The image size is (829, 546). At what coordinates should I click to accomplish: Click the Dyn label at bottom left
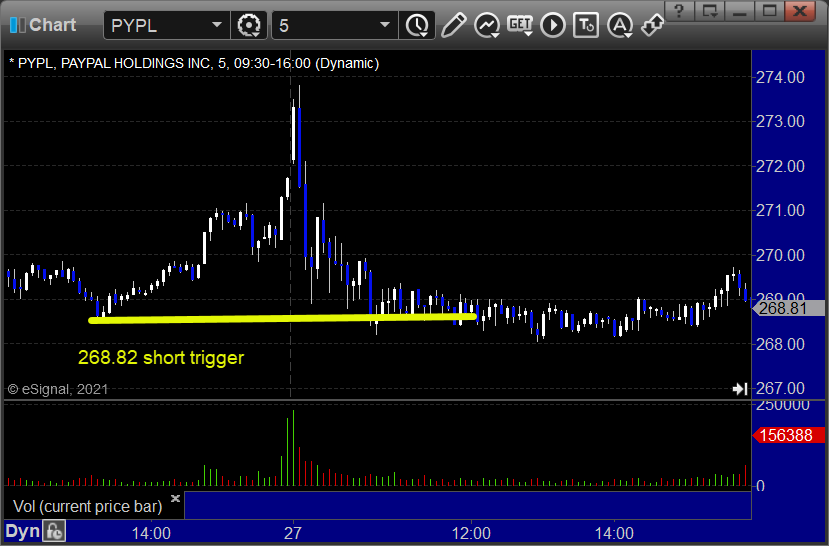click(x=22, y=531)
